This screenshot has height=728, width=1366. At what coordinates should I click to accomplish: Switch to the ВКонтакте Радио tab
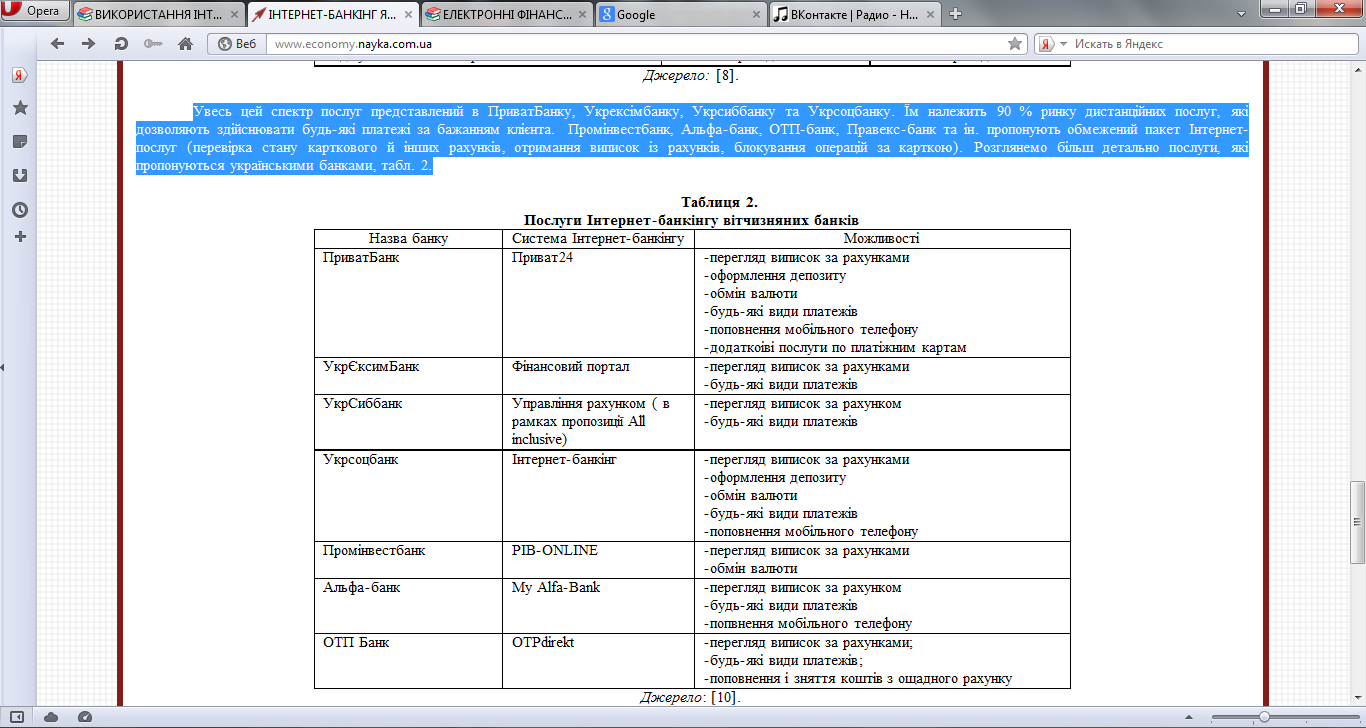point(854,14)
